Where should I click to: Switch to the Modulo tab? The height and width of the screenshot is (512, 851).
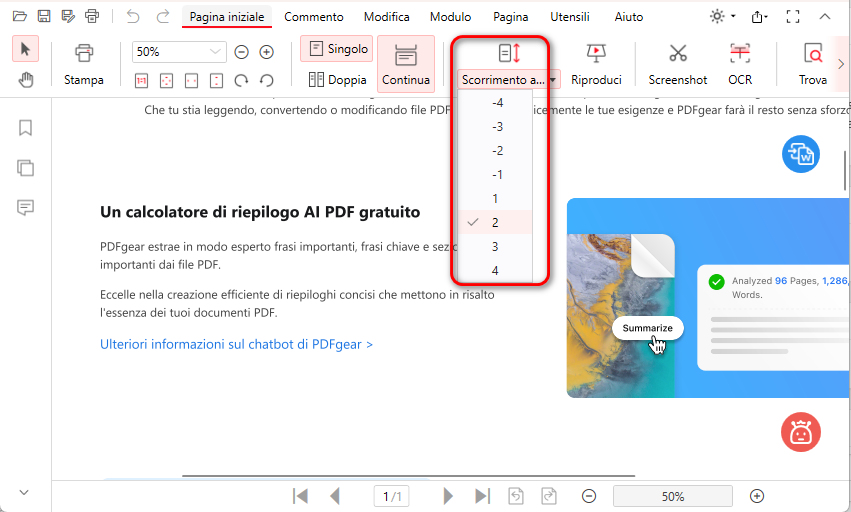point(450,17)
